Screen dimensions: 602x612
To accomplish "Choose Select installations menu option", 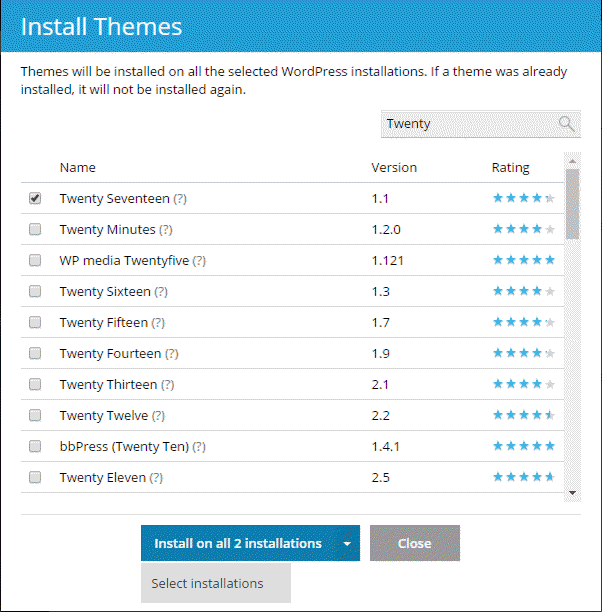I will 208,583.
